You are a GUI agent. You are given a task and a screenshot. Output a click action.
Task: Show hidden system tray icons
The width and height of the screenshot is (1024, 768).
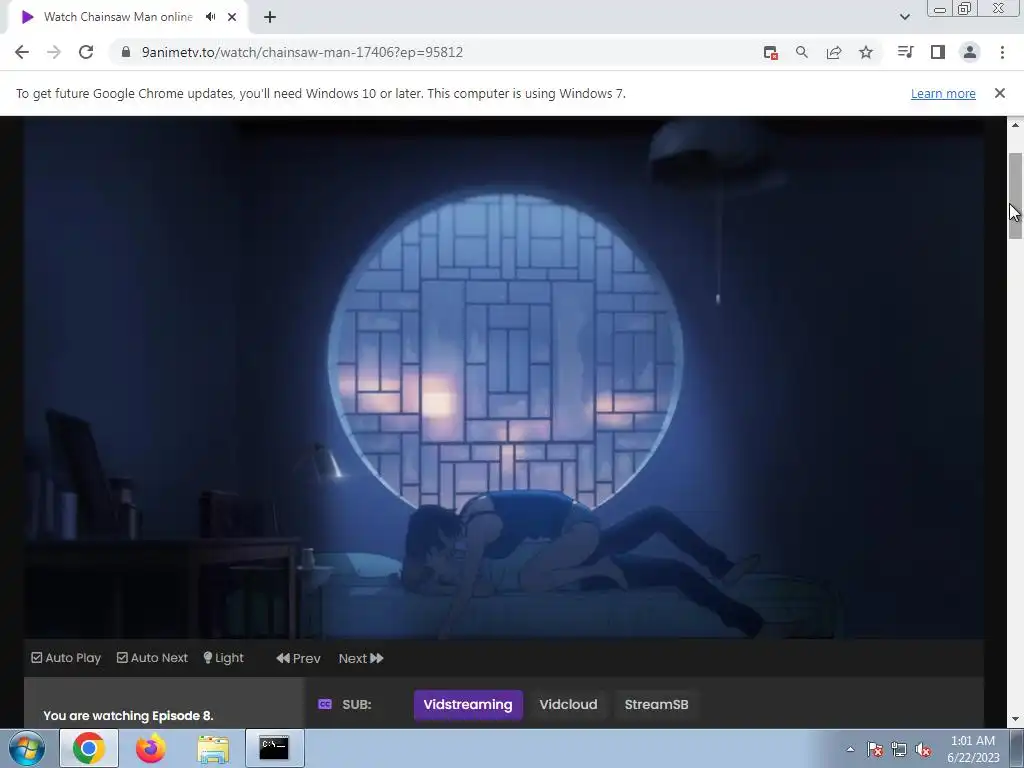point(850,749)
